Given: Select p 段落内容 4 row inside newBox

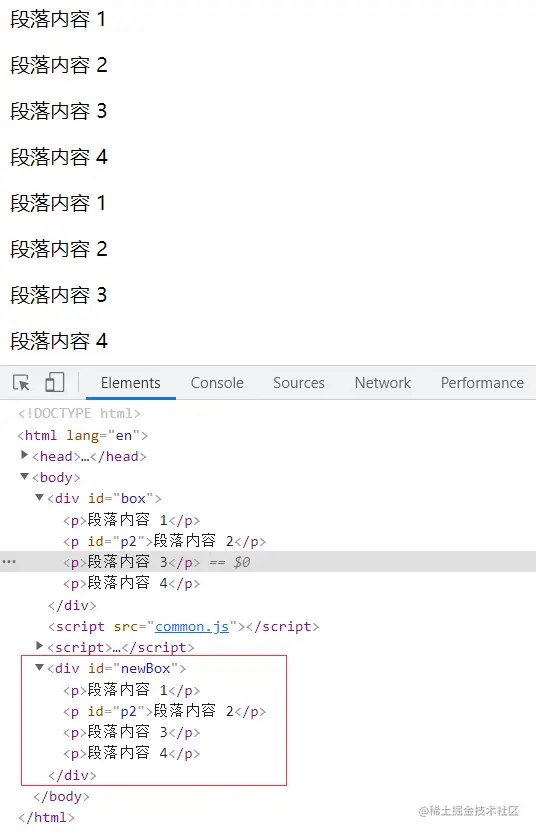Looking at the screenshot, I should pos(131,754).
